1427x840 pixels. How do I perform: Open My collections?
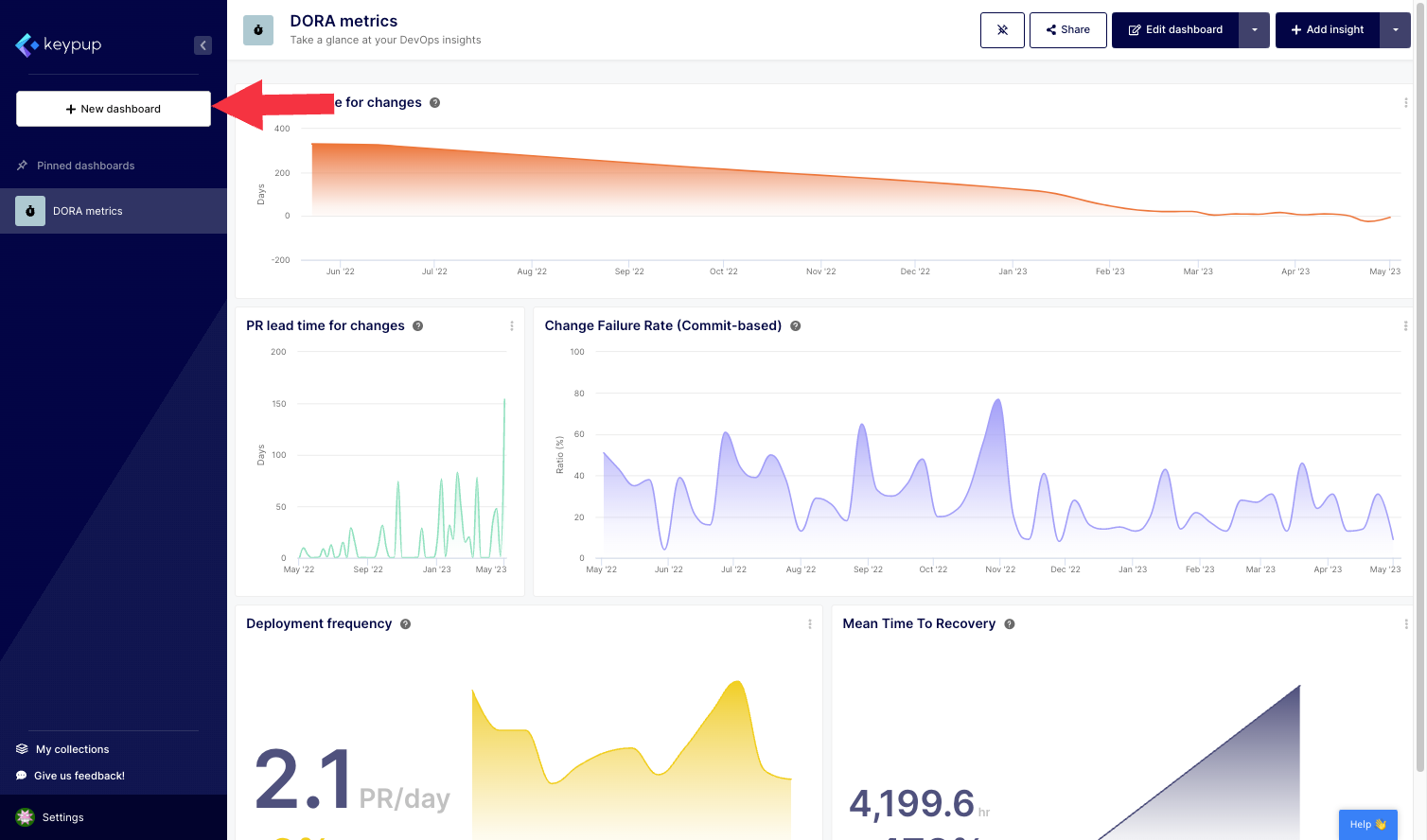(72, 749)
